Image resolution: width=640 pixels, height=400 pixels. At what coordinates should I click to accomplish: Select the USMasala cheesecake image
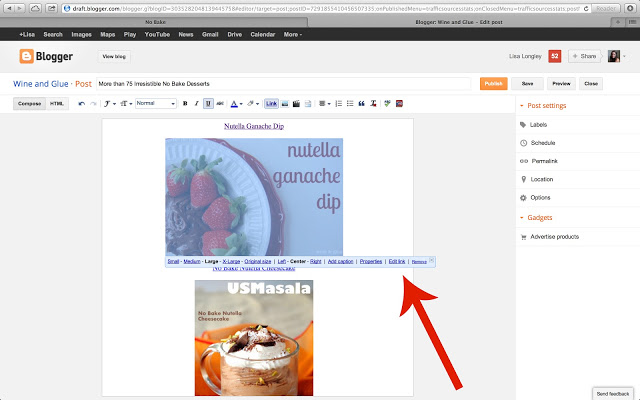(254, 338)
